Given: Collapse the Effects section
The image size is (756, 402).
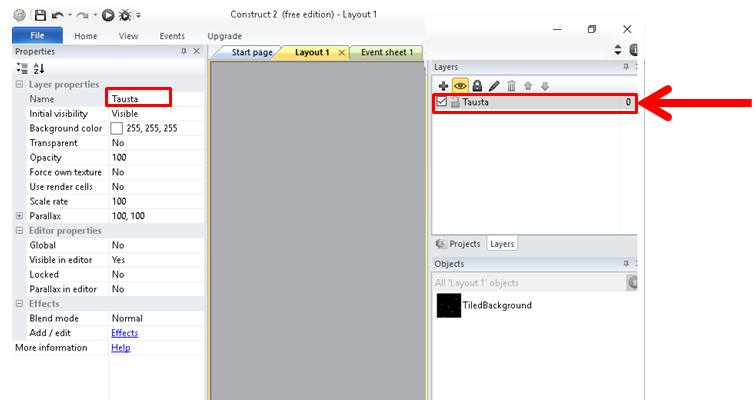Looking at the screenshot, I should pyautogui.click(x=20, y=304).
